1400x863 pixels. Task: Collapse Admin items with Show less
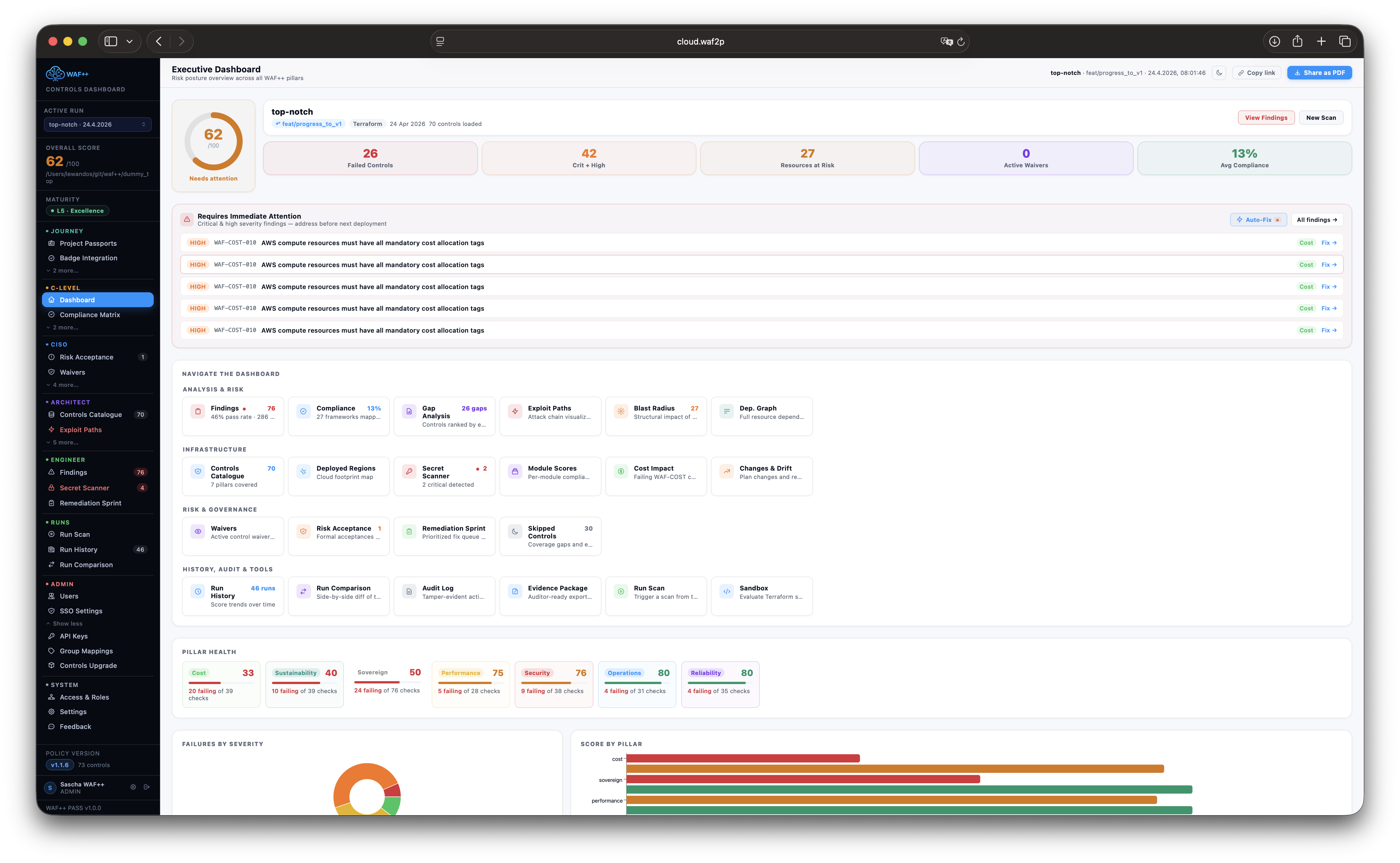point(65,623)
